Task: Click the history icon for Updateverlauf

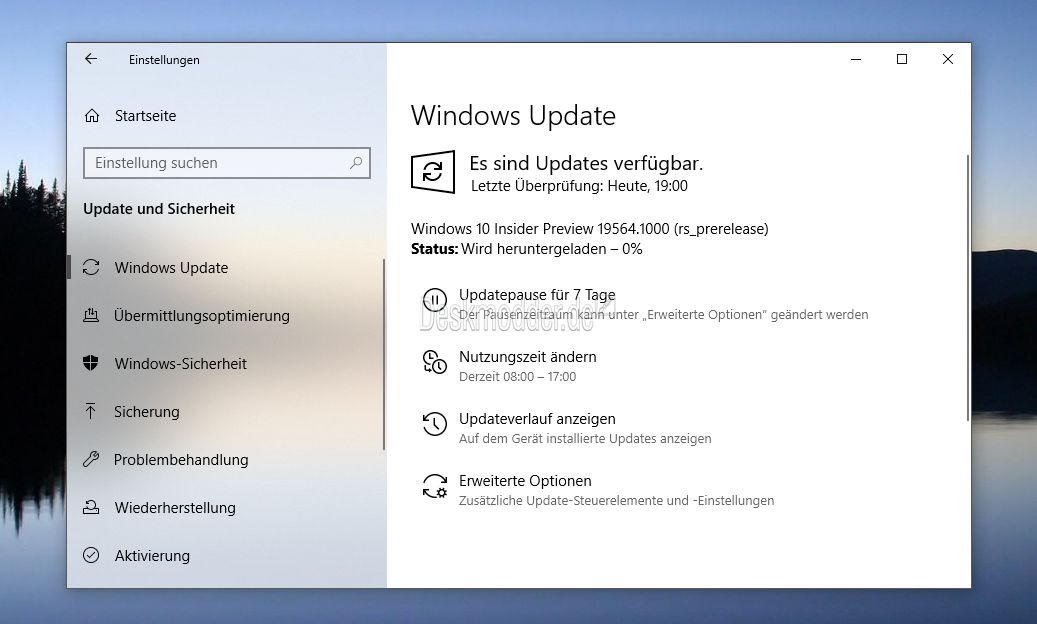Action: 435,424
